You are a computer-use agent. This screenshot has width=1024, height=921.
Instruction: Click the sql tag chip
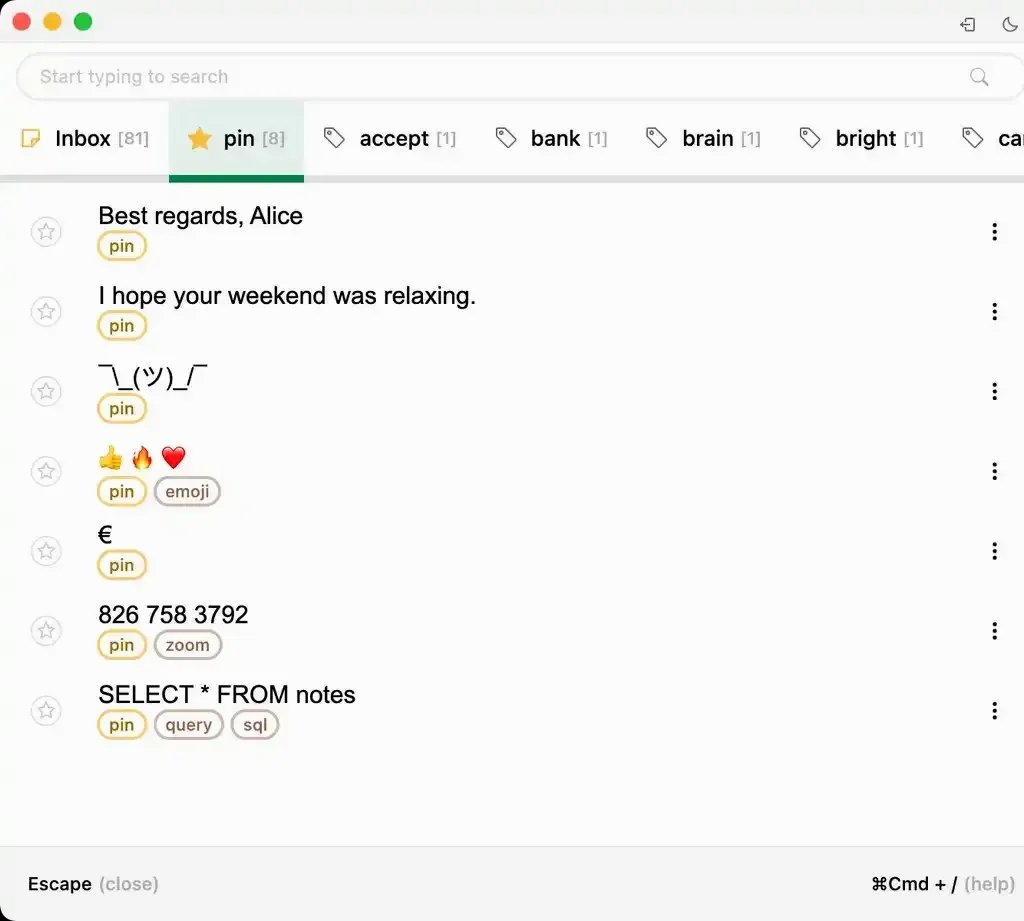[x=255, y=725]
